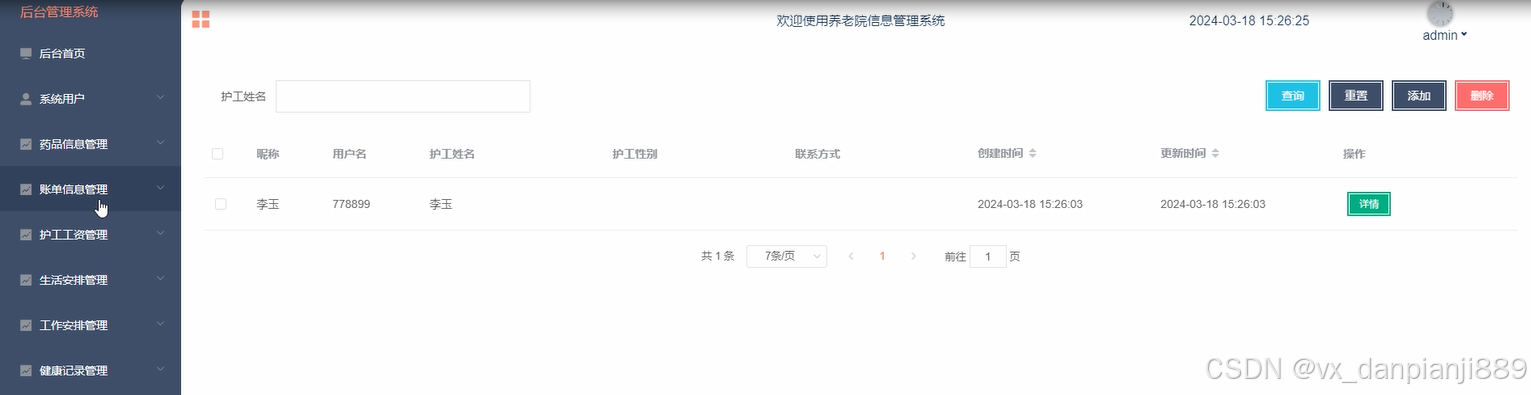This screenshot has width=1531, height=395.
Task: Open the admin user dropdown
Action: click(1445, 35)
